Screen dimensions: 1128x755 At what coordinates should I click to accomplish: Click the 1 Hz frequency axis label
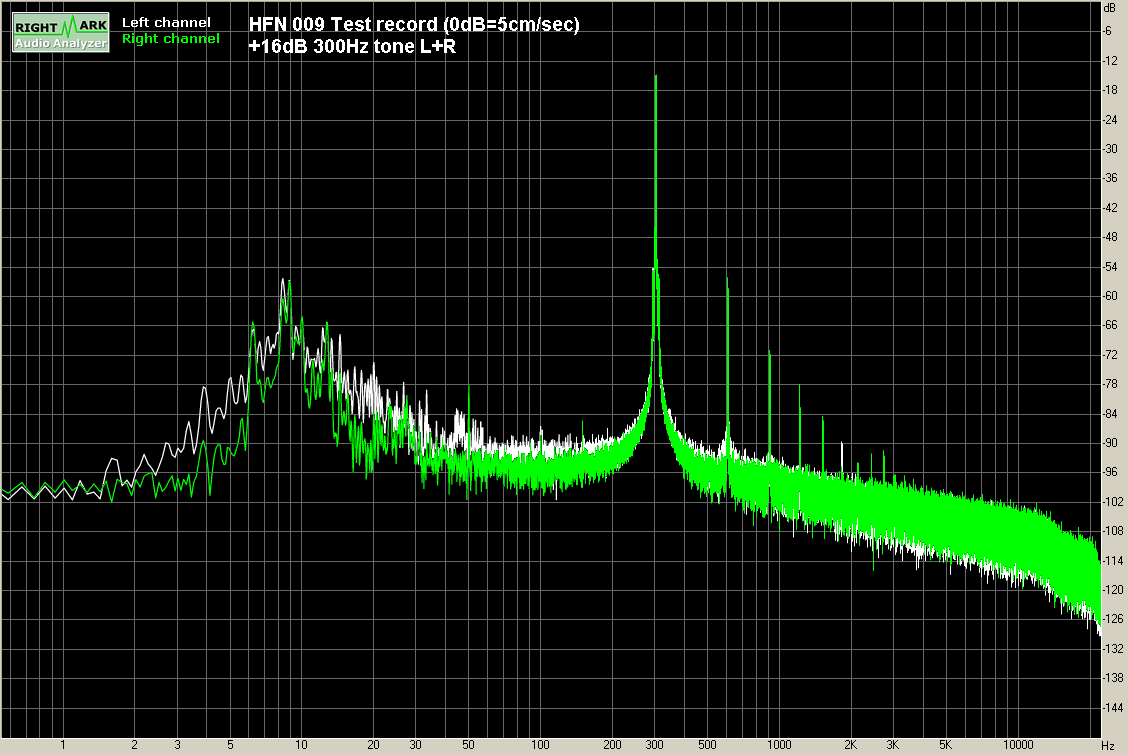[63, 745]
